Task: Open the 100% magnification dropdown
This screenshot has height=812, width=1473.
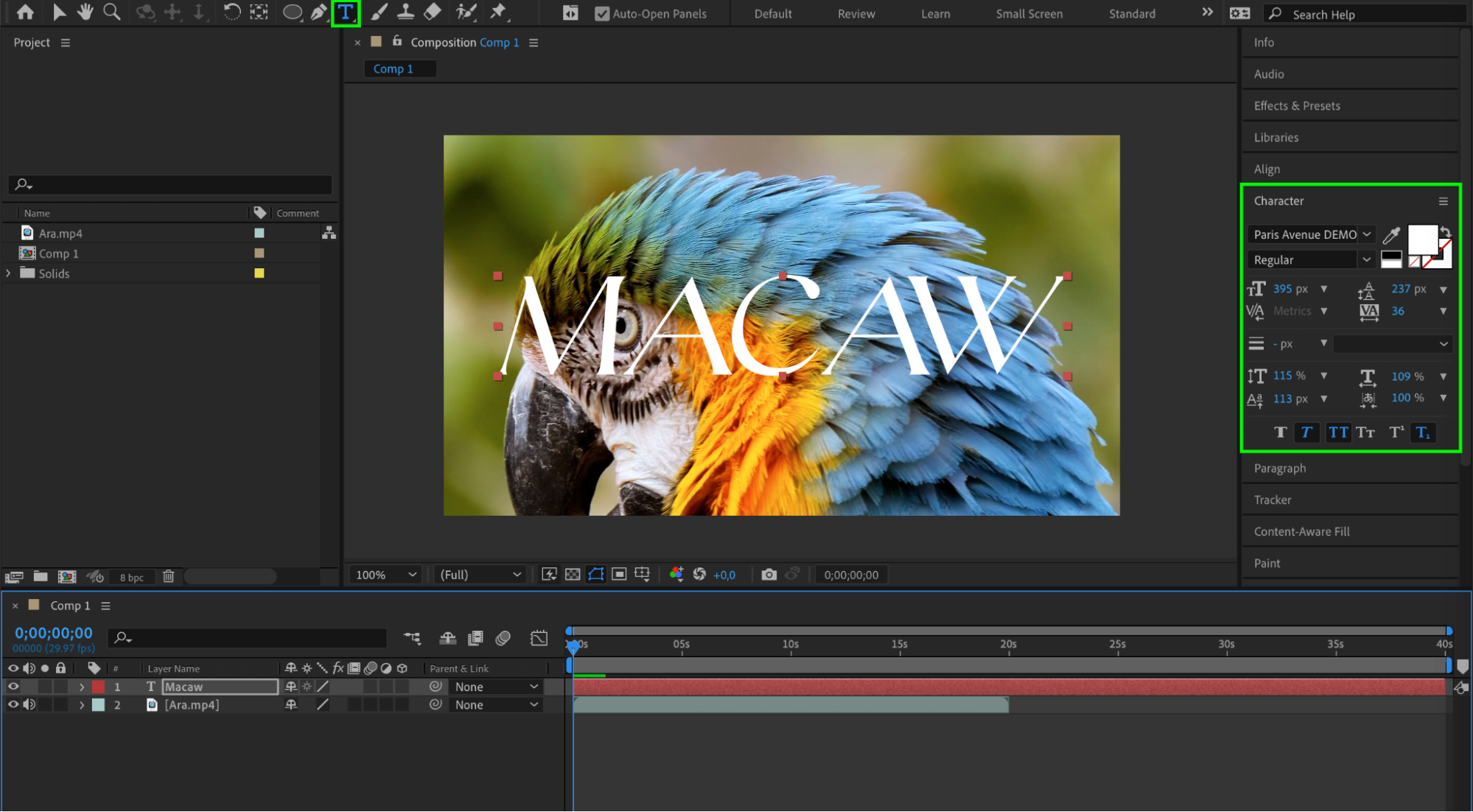Action: [386, 575]
